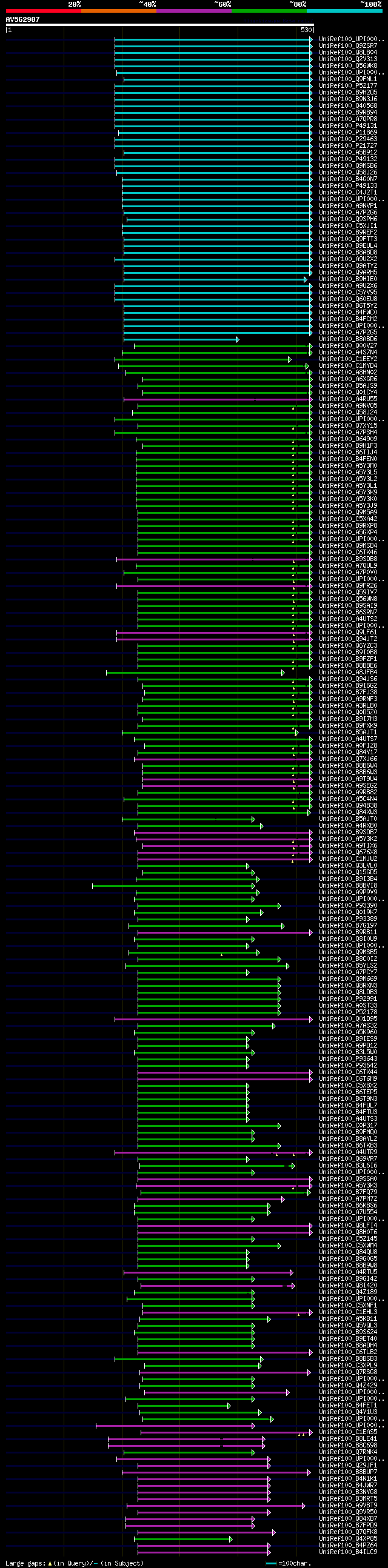Select label UniRef100_Q60EU8
Viewport: 388px width, 1568px height.
(348, 299)
